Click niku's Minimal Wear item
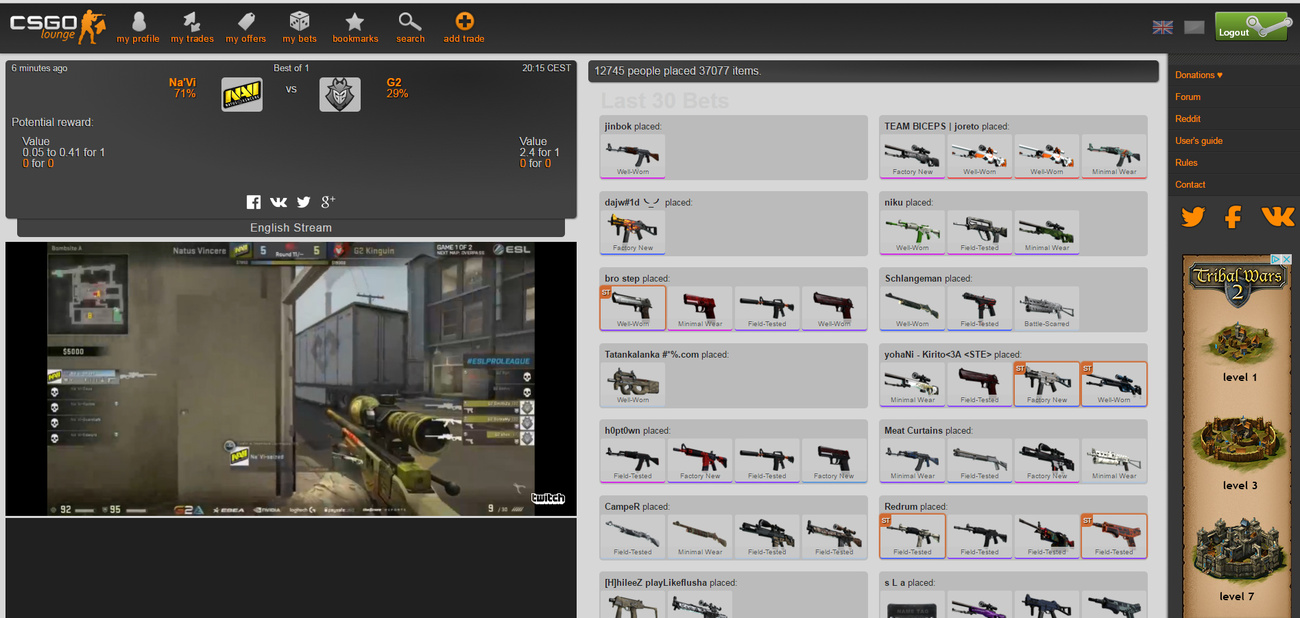 pyautogui.click(x=1047, y=232)
